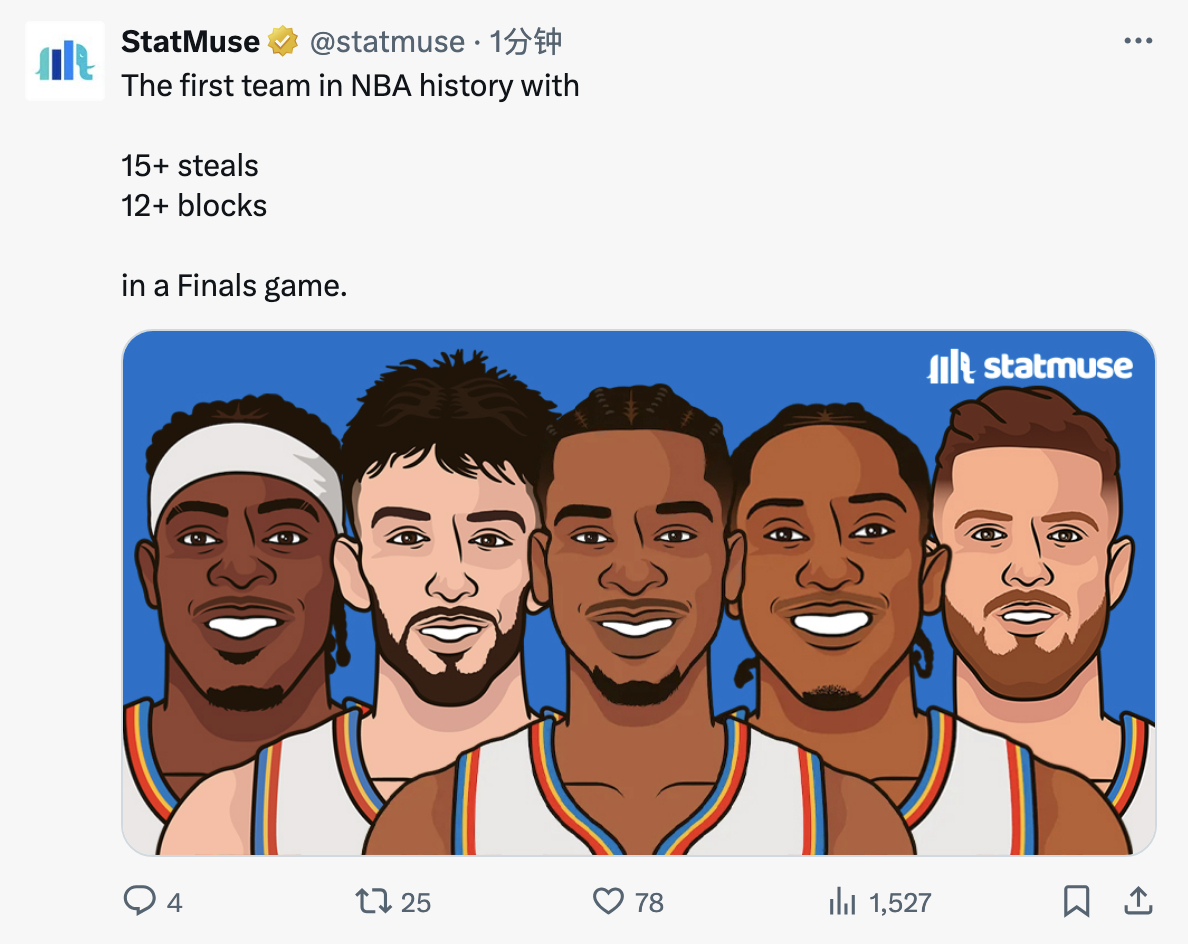Viewport: 1188px width, 944px height.
Task: Click the gold verified badge
Action: click(283, 41)
